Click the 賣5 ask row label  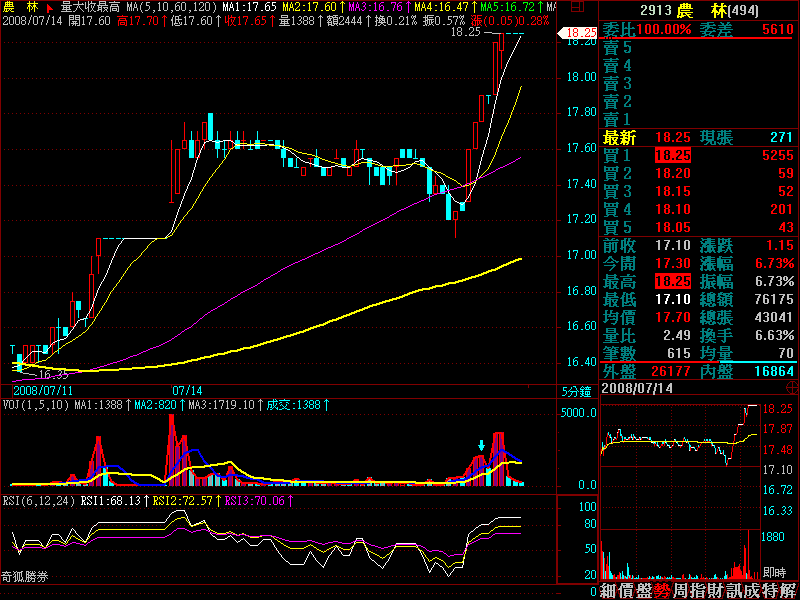[617, 48]
